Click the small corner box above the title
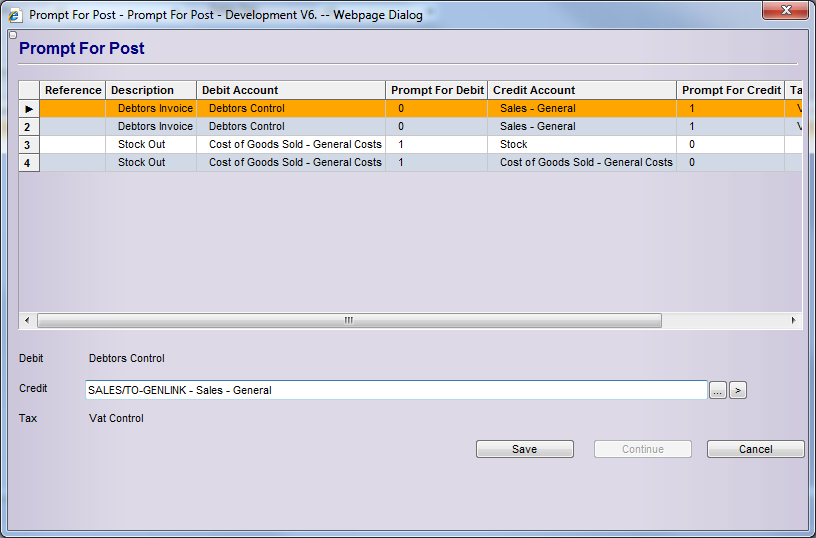Screen dimensions: 816x538 point(11,36)
